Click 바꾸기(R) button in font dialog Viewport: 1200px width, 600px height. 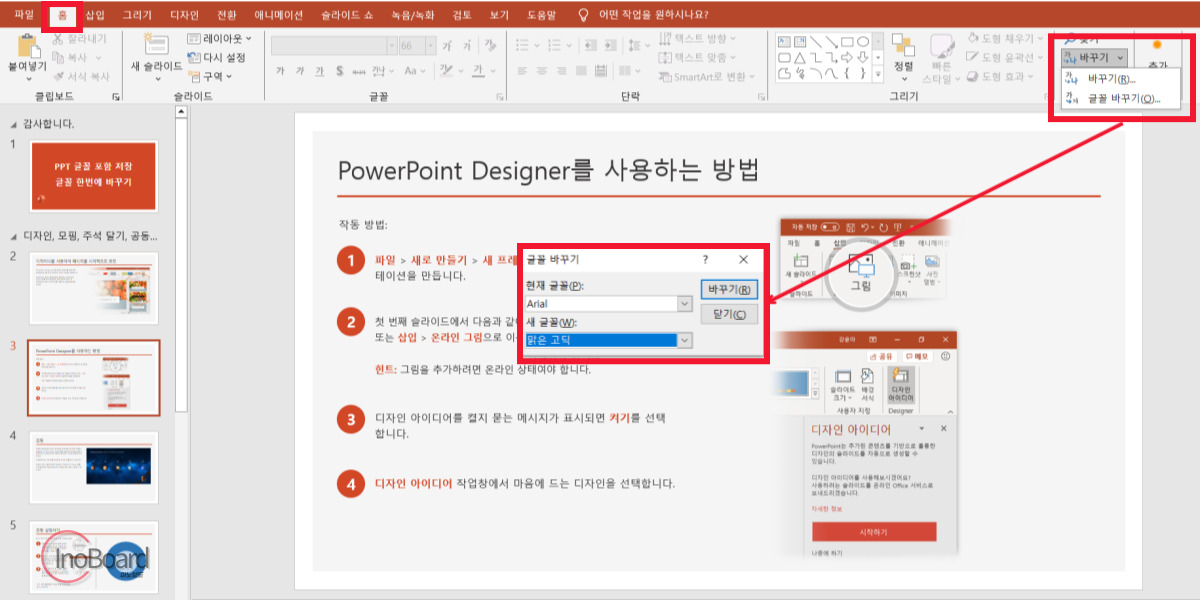pyautogui.click(x=729, y=290)
